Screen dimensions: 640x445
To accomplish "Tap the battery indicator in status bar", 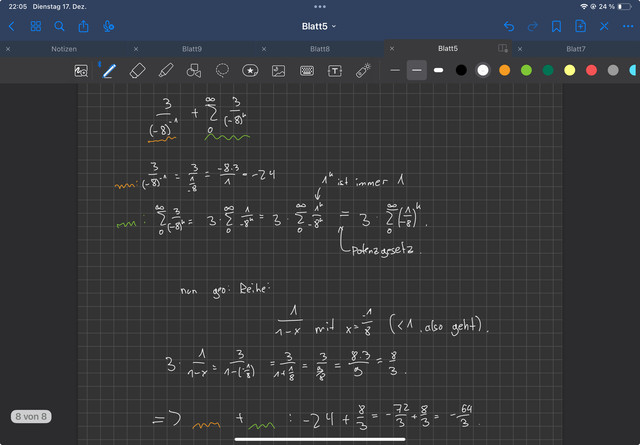I will (624, 7).
